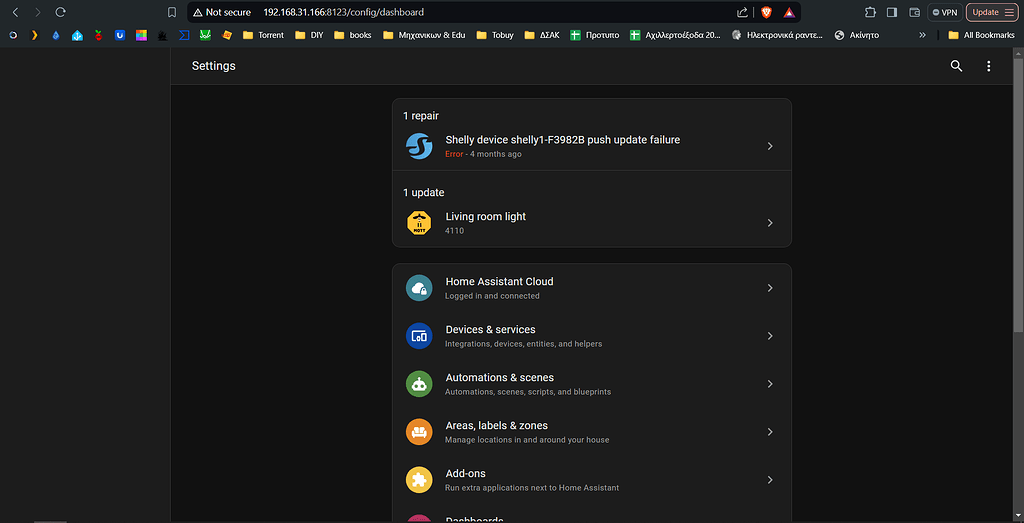The width and height of the screenshot is (1024, 523).
Task: Open Automations & scenes settings
Action: click(592, 384)
